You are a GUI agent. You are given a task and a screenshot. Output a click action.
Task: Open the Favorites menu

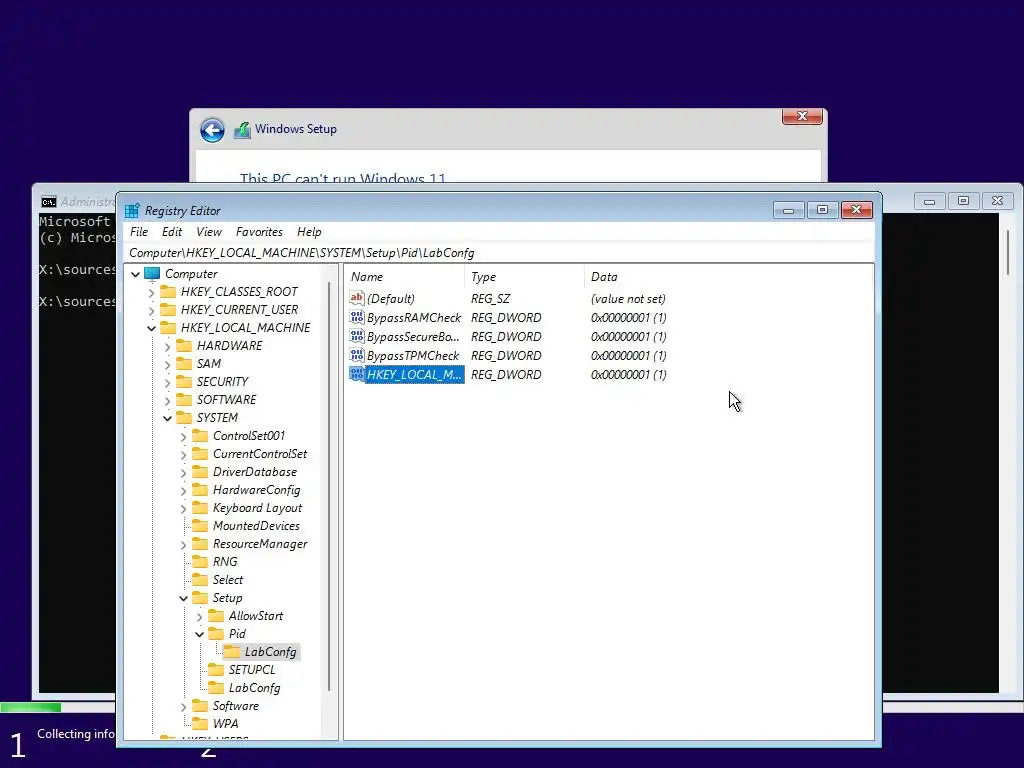pyautogui.click(x=259, y=232)
